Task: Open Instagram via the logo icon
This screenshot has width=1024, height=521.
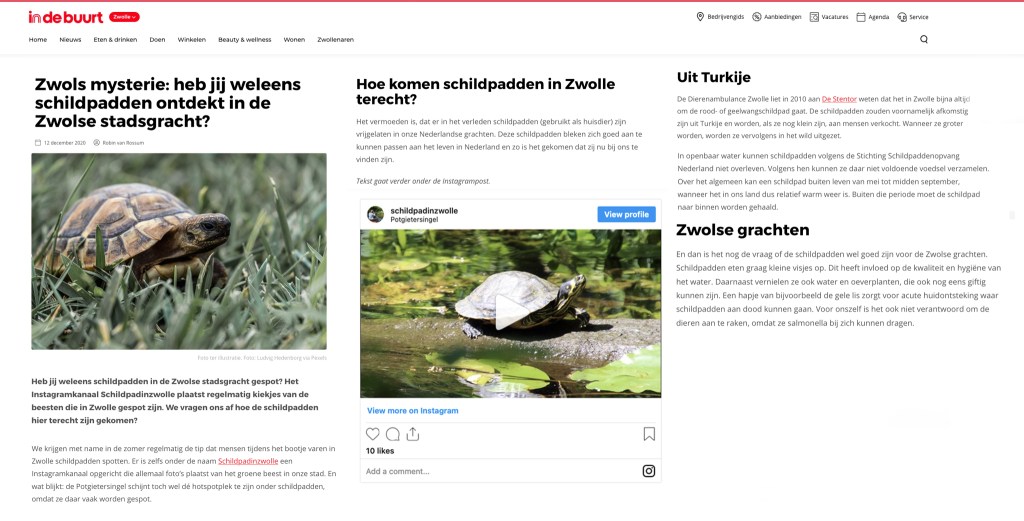Action: [648, 471]
